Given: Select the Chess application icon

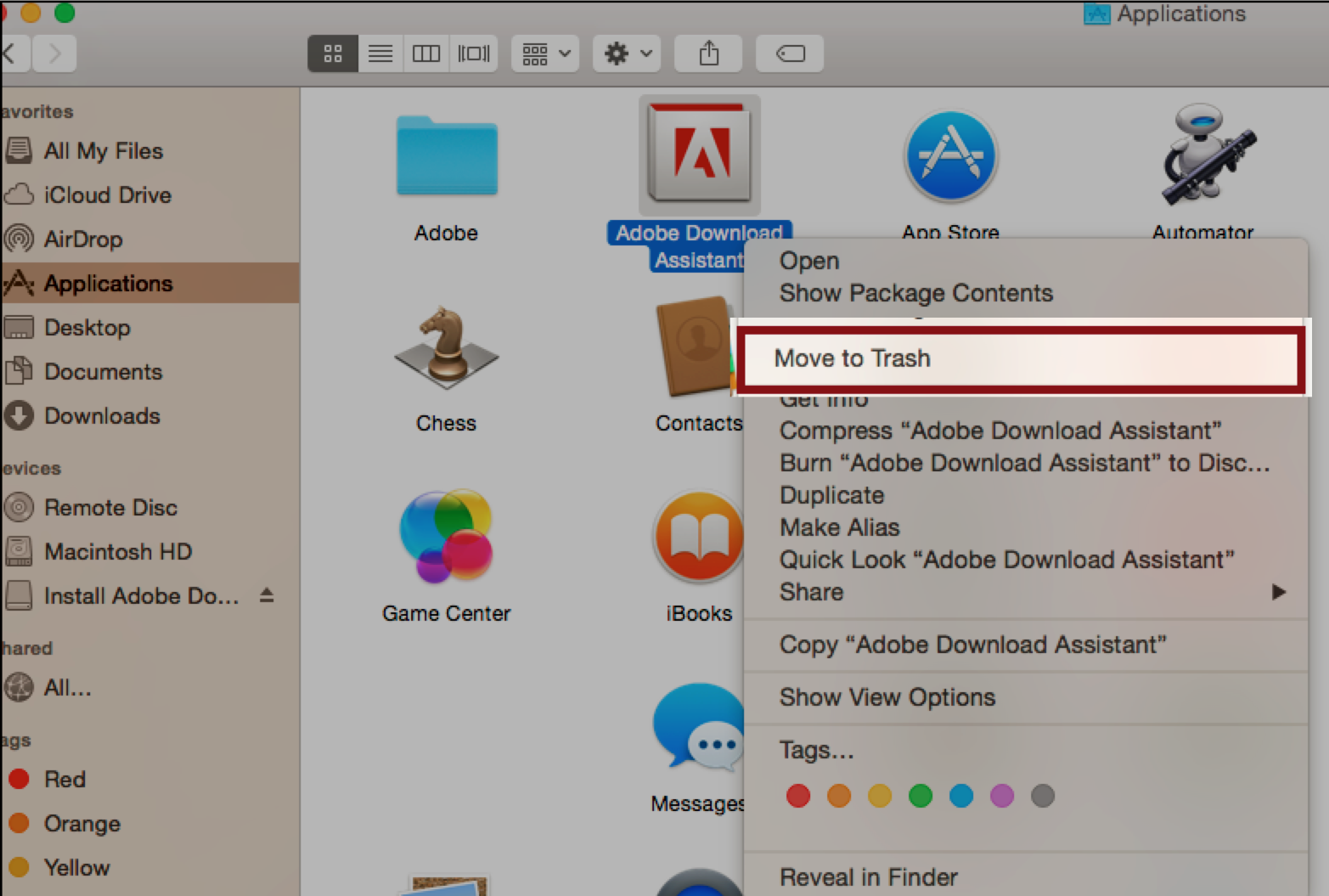Looking at the screenshot, I should click(x=447, y=348).
